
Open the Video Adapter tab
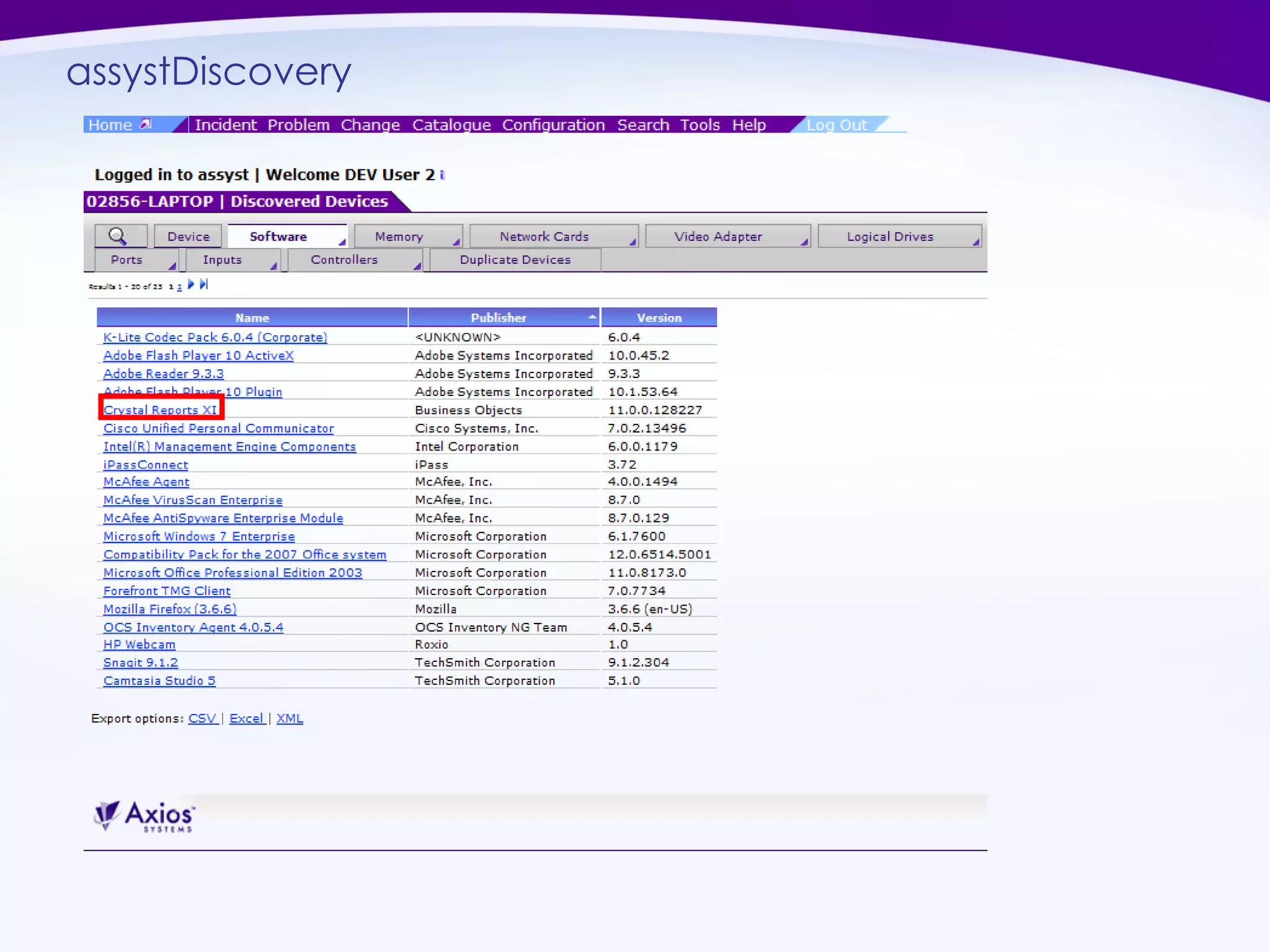pos(718,237)
